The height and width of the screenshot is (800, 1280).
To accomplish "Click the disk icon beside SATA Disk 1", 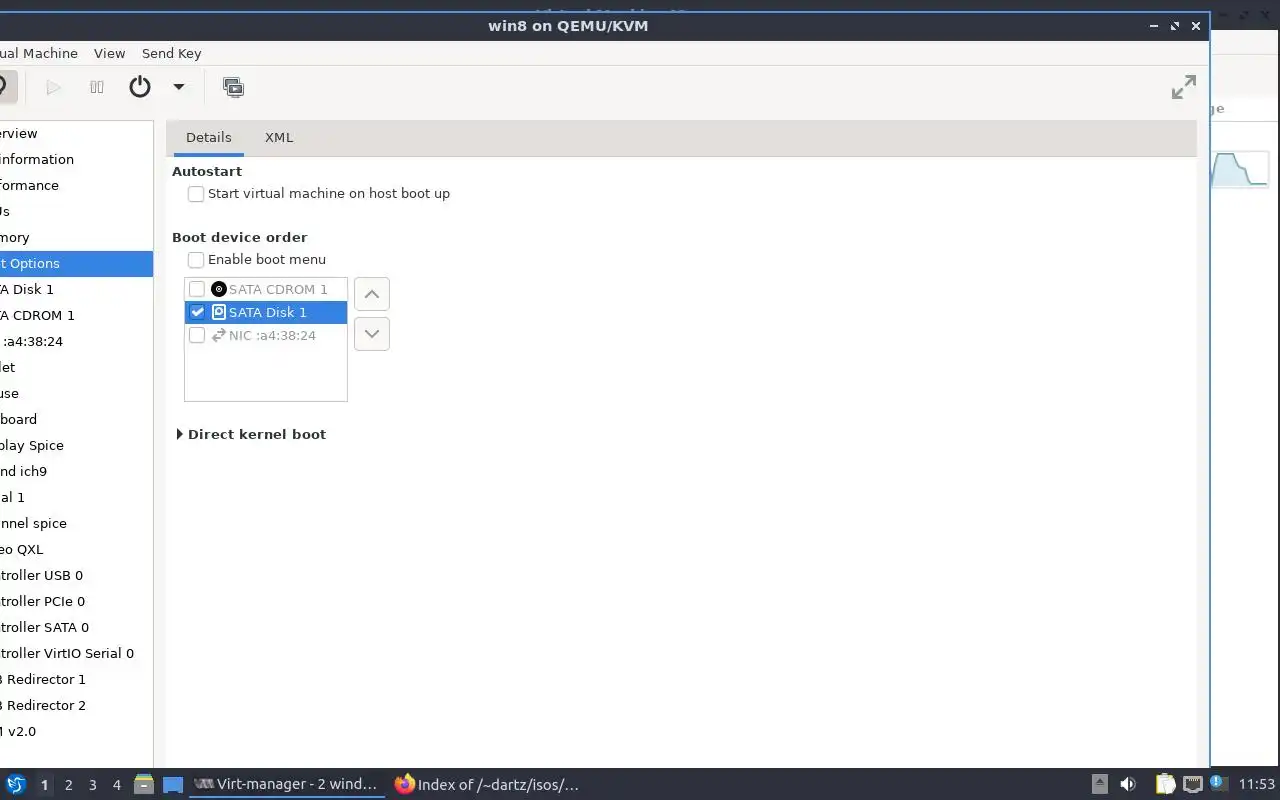I will (219, 312).
